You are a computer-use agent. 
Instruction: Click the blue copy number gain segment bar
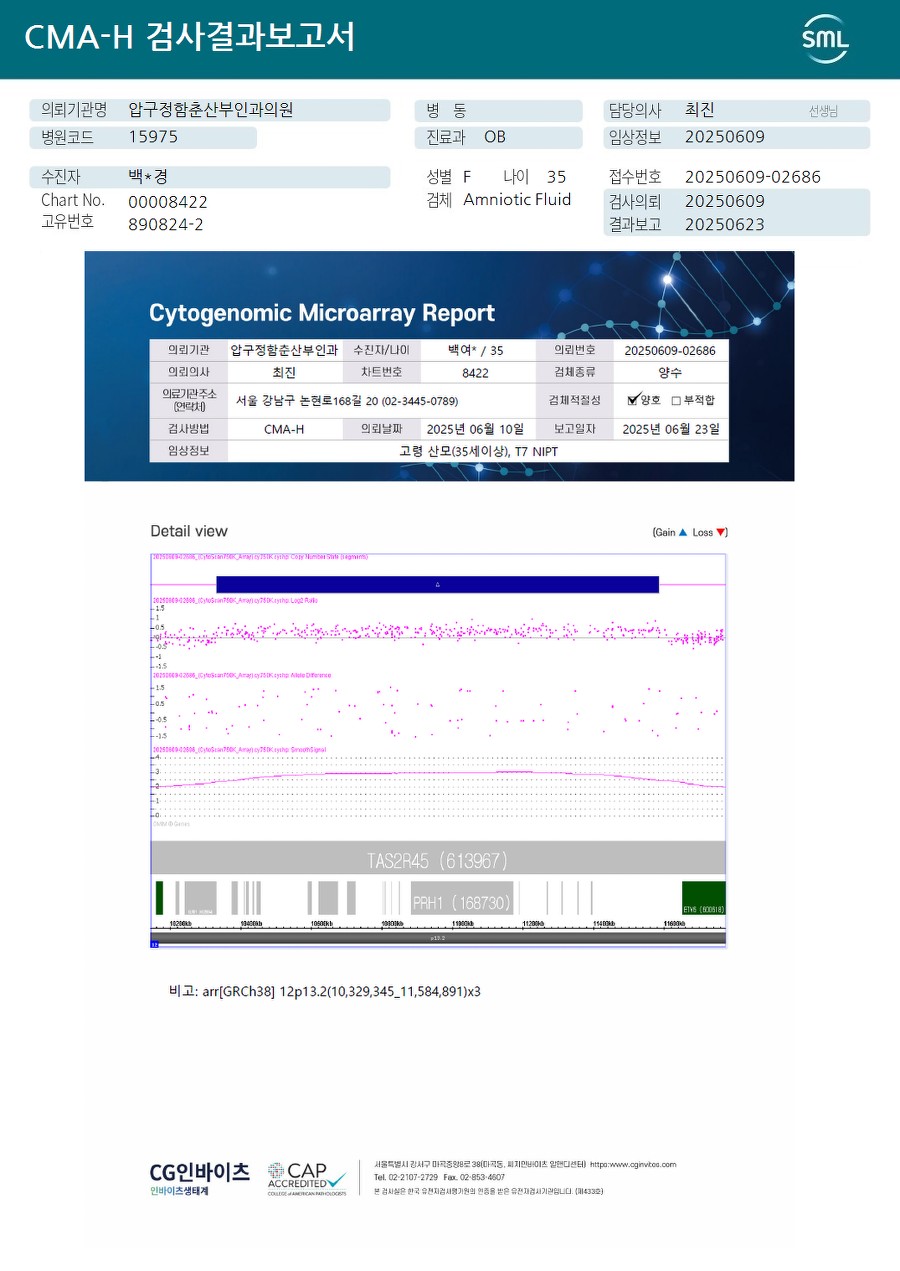point(437,584)
